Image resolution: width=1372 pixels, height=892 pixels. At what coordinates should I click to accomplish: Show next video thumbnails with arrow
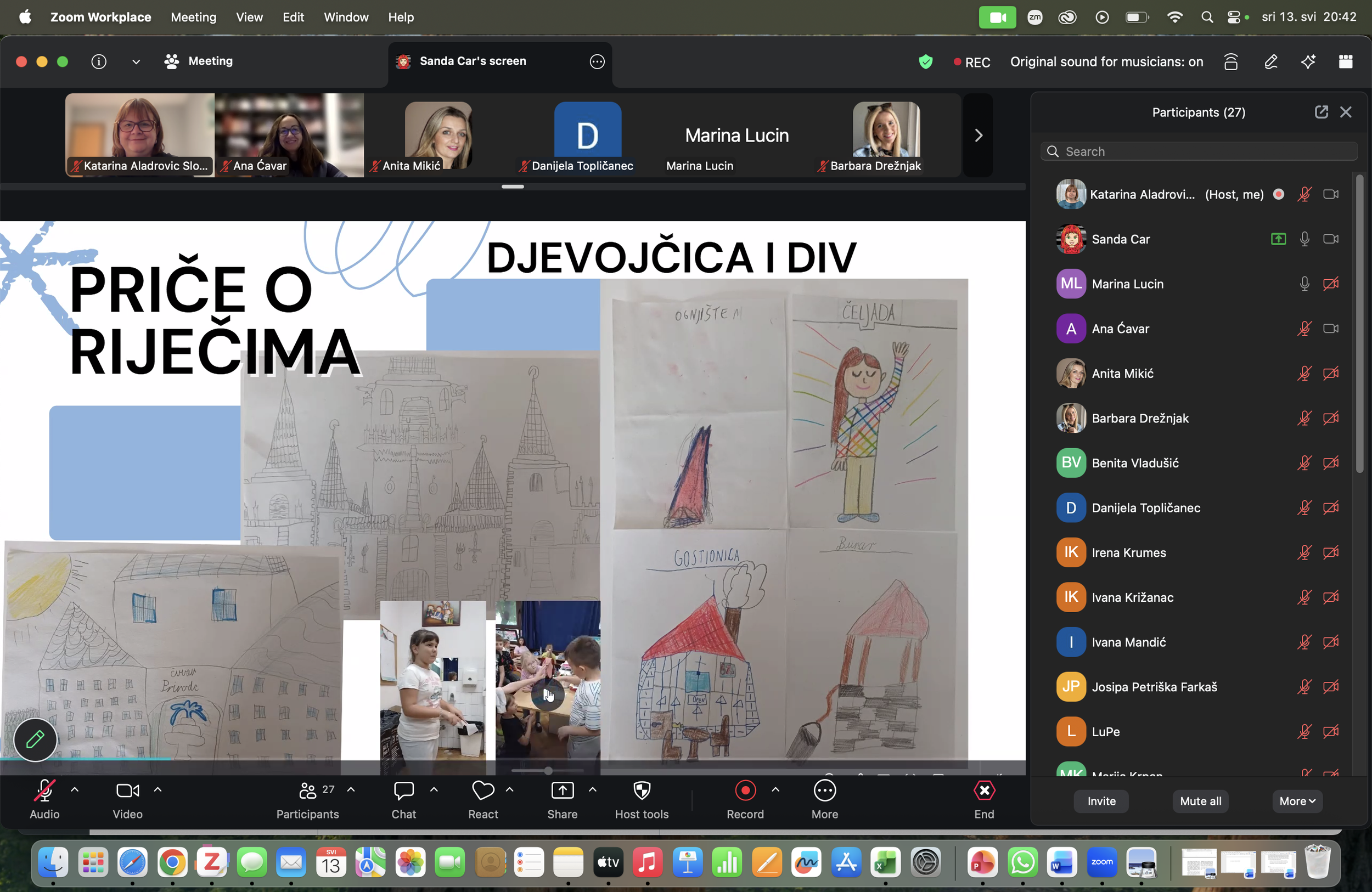(979, 136)
